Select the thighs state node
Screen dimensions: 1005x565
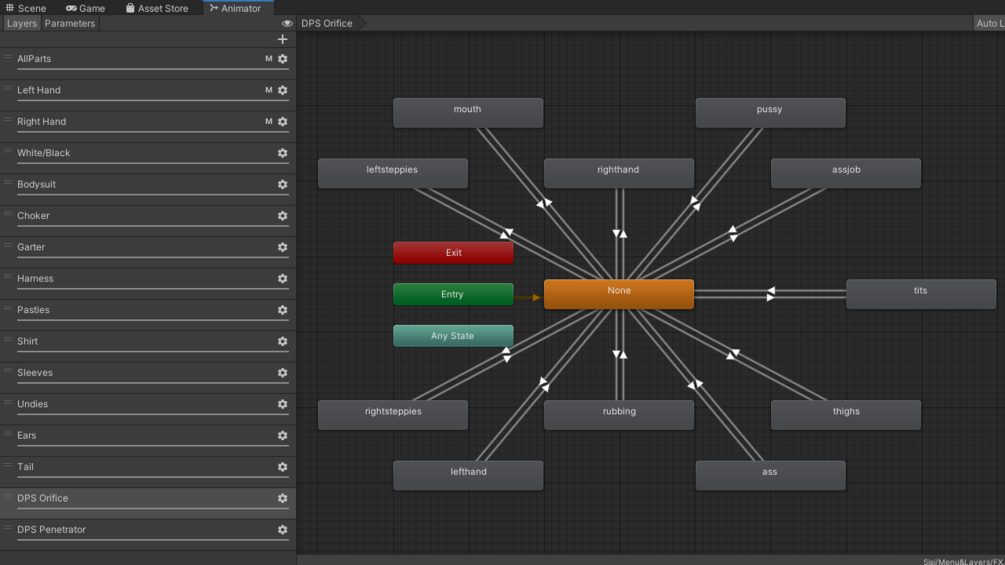pyautogui.click(x=846, y=414)
